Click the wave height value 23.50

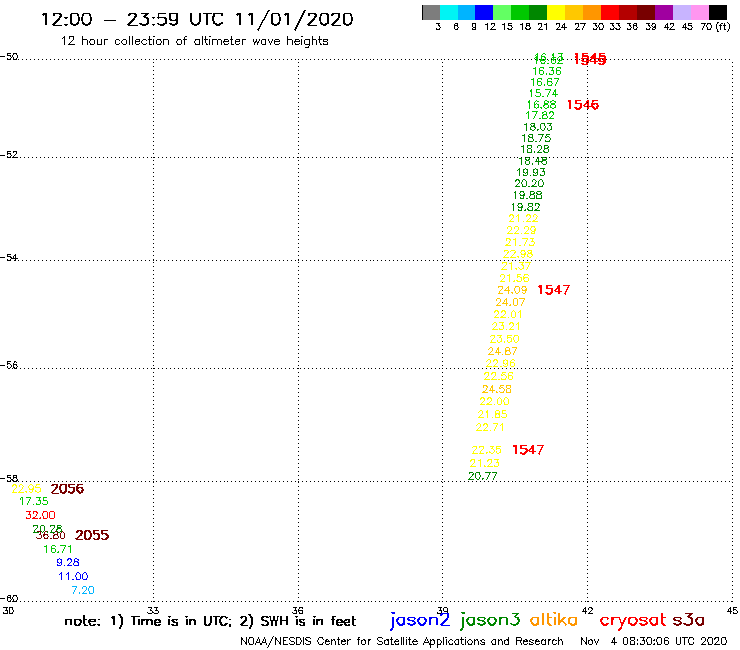pyautogui.click(x=505, y=339)
